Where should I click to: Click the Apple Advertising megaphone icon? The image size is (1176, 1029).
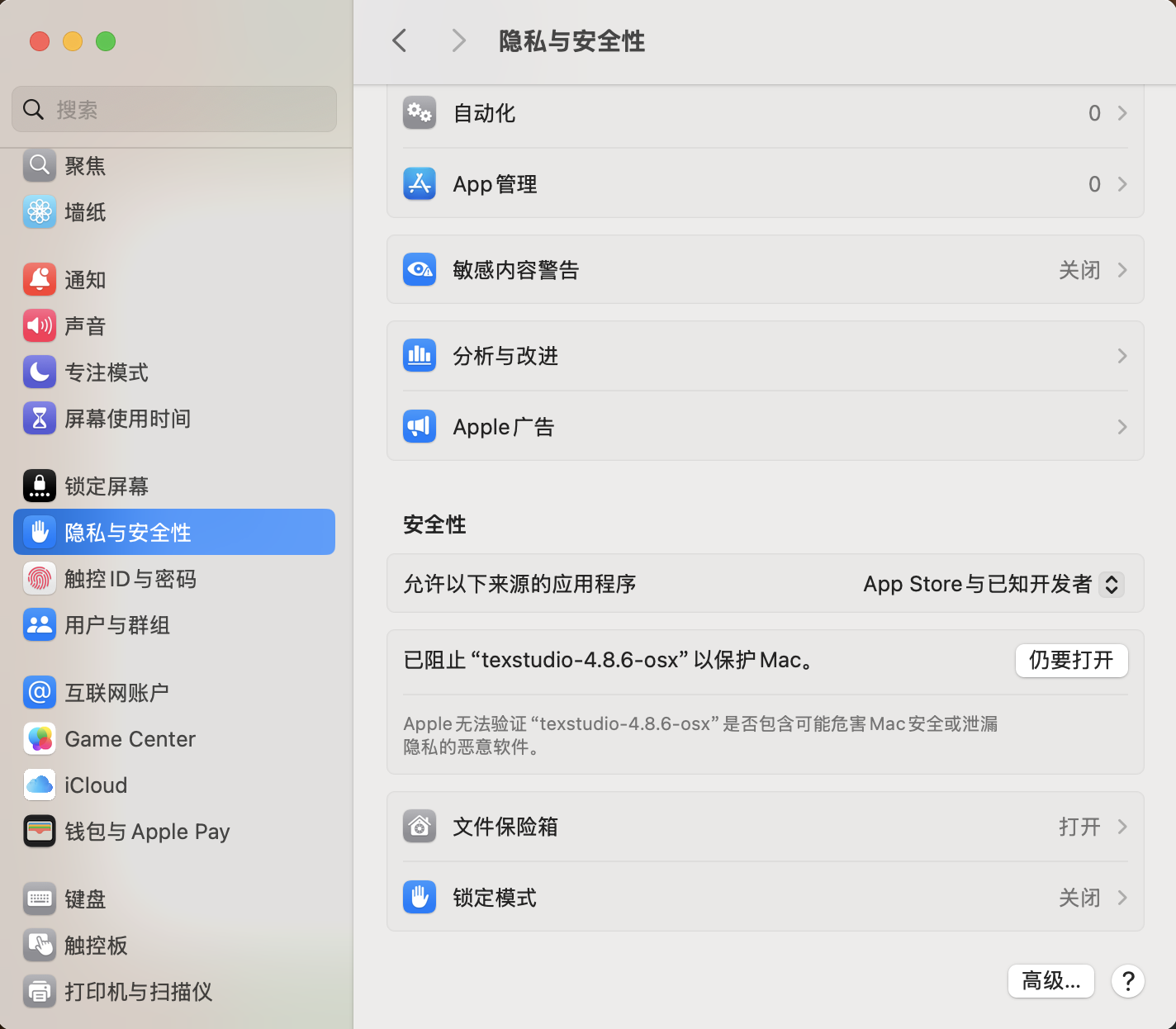coord(420,427)
